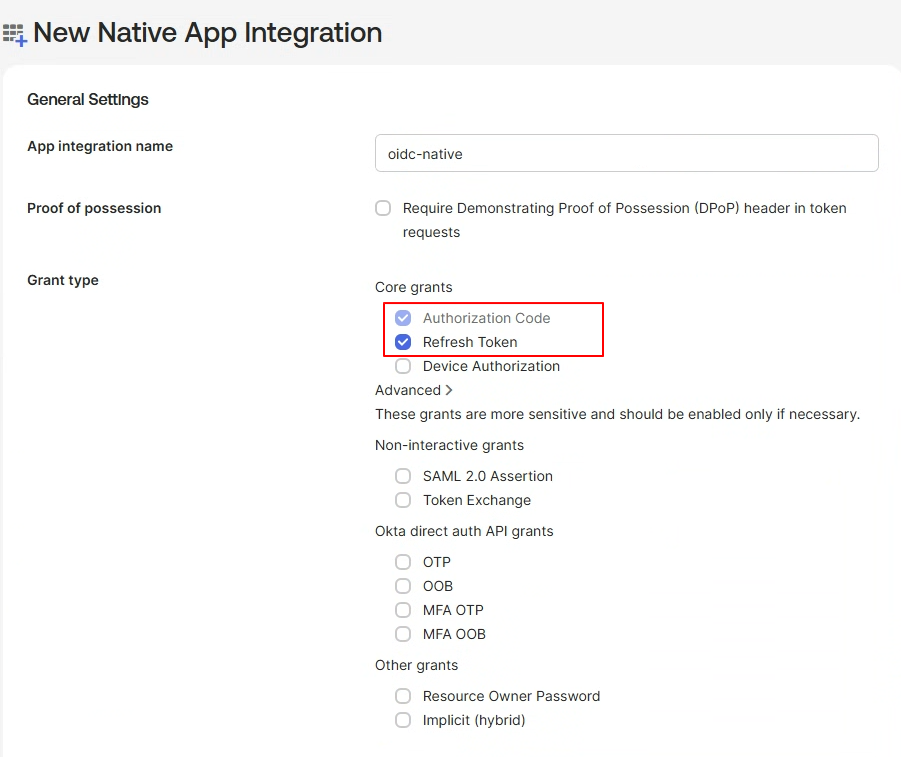
Task: Click the Core grants subheading
Action: (414, 287)
